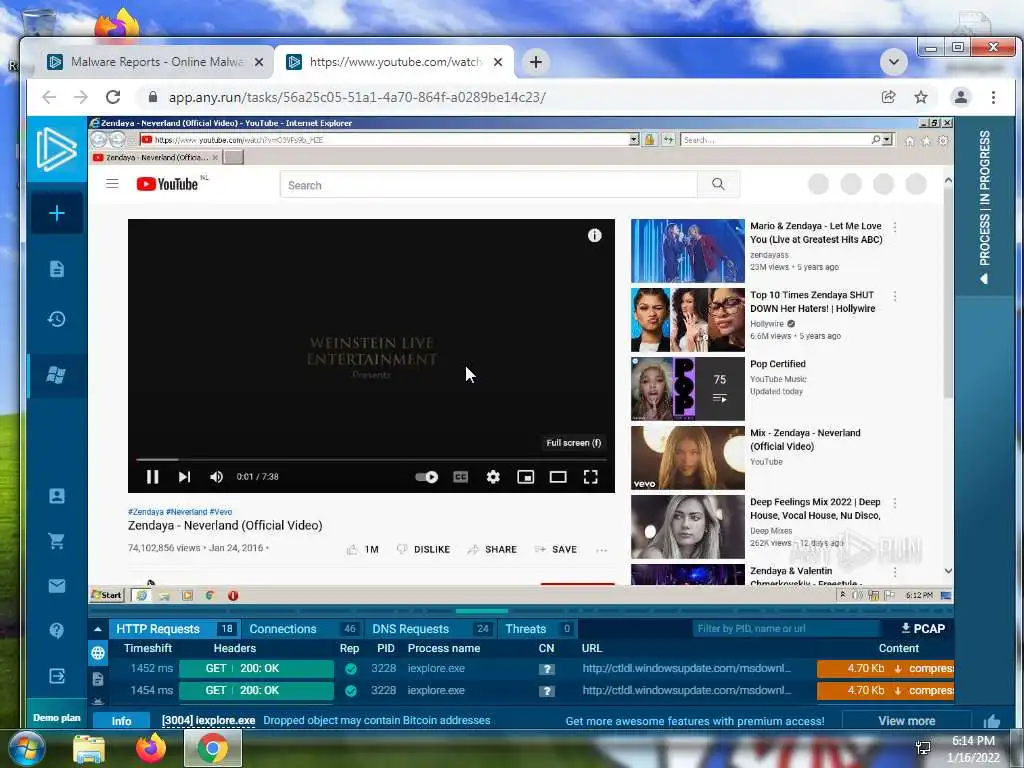1024x768 pixels.
Task: Click the Filter by PID, name or url field
Action: pyautogui.click(x=786, y=628)
